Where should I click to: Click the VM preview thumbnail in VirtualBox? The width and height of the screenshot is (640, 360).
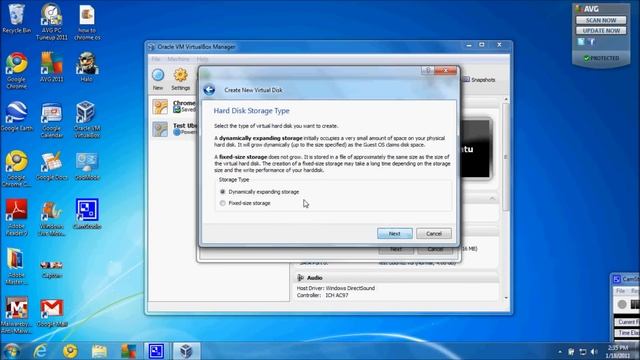click(x=476, y=149)
